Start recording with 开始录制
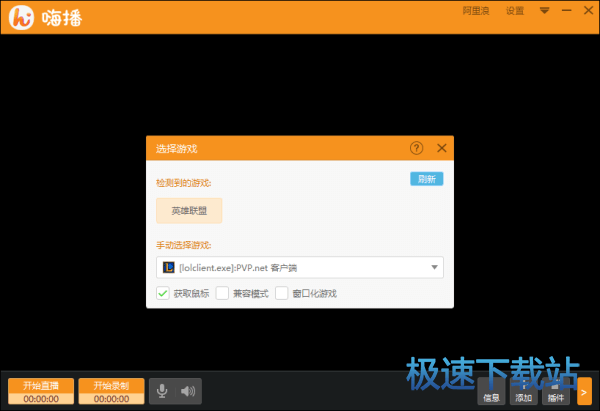Image resolution: width=600 pixels, height=411 pixels. pos(111,391)
